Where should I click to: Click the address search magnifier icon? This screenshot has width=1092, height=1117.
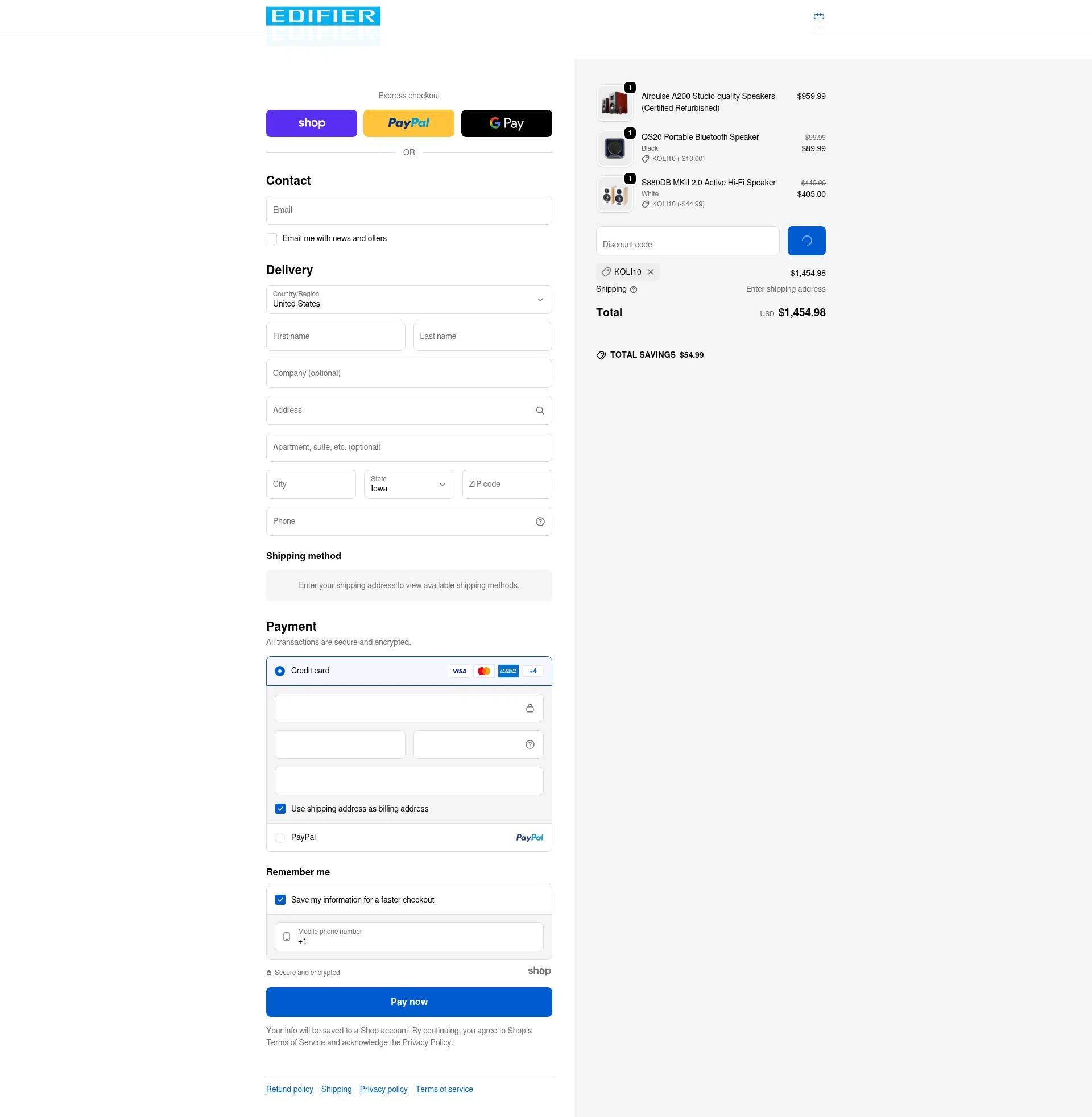(540, 411)
